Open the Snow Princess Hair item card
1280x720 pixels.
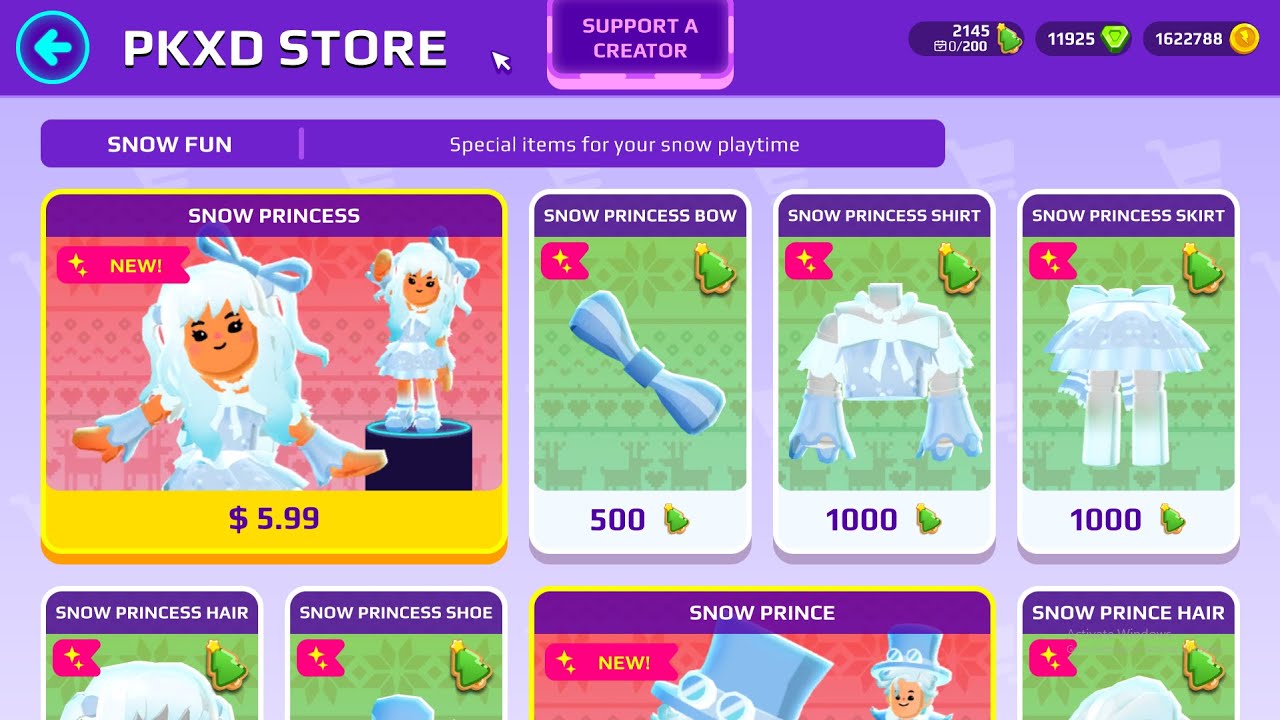tap(152, 654)
